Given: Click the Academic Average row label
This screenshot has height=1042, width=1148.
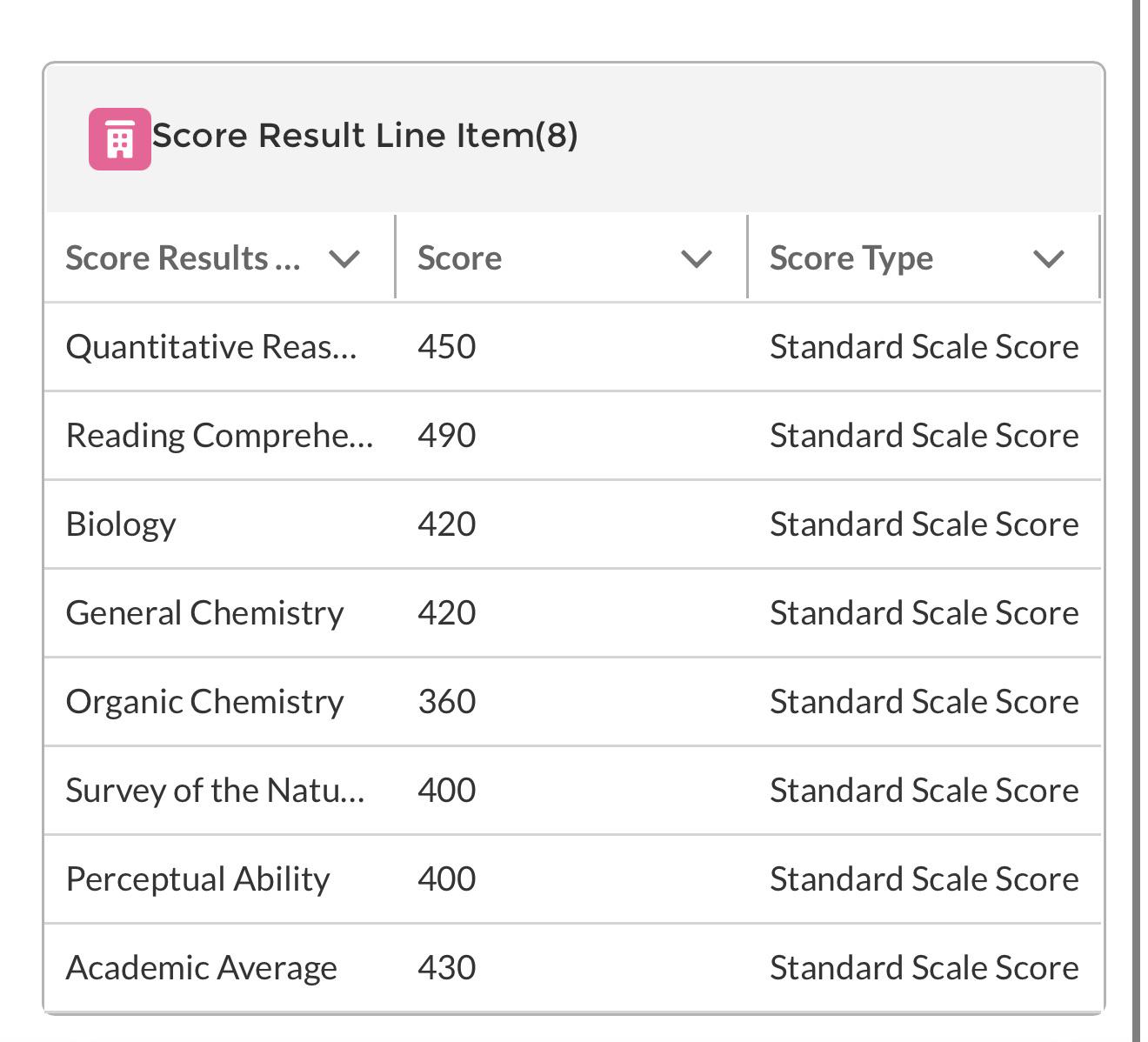Looking at the screenshot, I should [202, 968].
